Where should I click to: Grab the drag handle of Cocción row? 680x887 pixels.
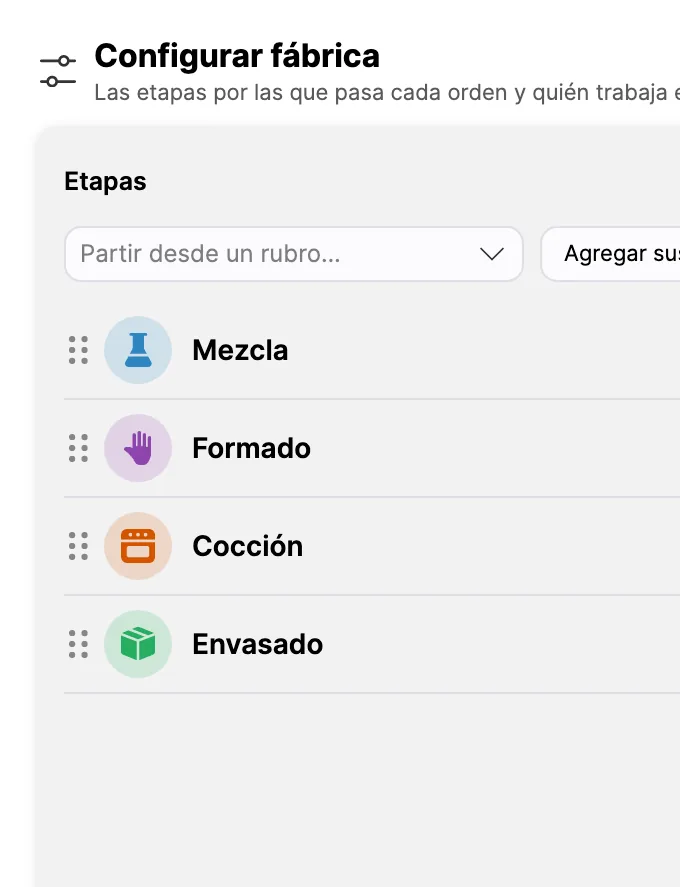(x=78, y=546)
